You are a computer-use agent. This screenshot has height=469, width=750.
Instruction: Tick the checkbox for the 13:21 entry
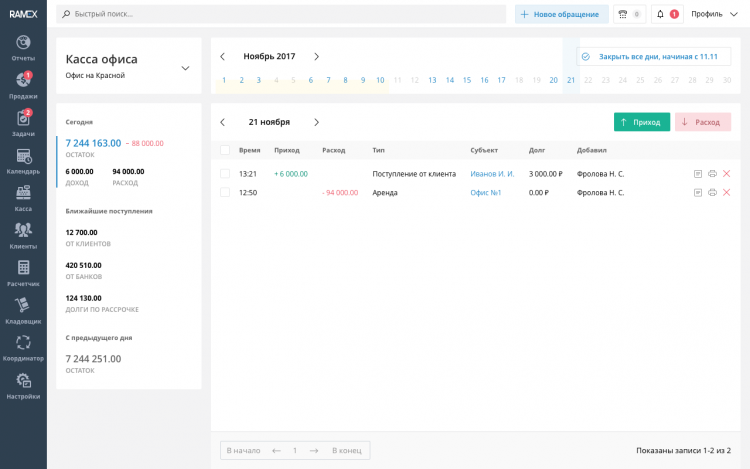(x=225, y=174)
